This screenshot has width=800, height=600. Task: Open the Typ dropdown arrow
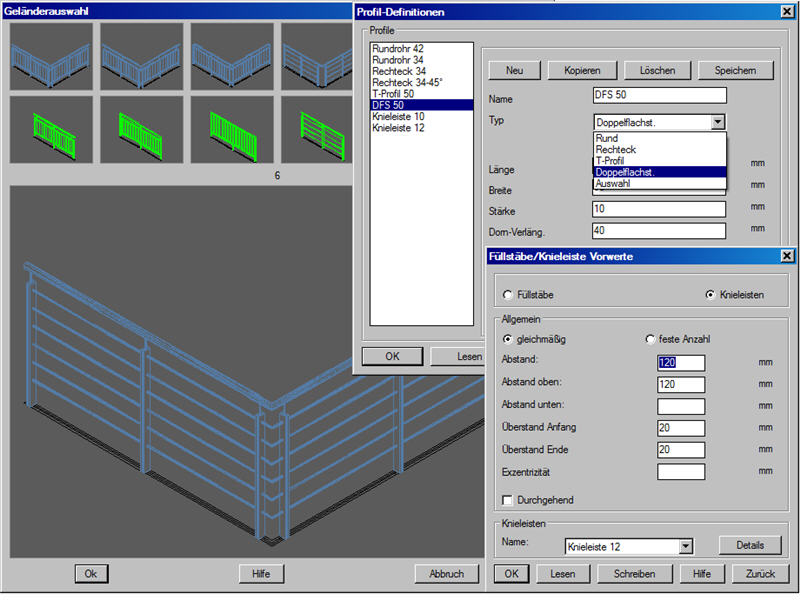[x=717, y=122]
